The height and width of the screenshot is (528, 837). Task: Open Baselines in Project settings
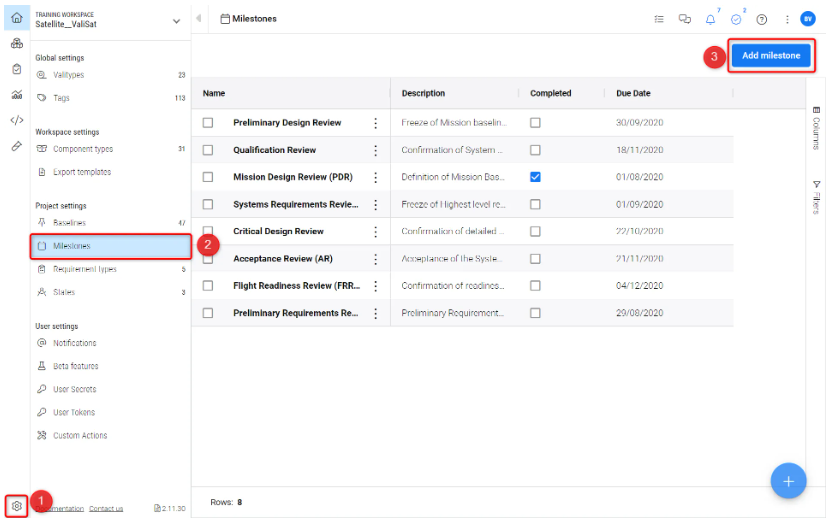(69, 223)
